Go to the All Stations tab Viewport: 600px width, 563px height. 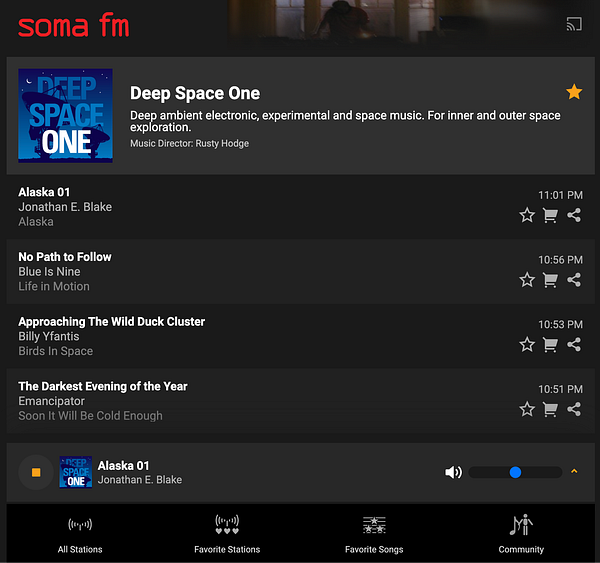(80, 534)
